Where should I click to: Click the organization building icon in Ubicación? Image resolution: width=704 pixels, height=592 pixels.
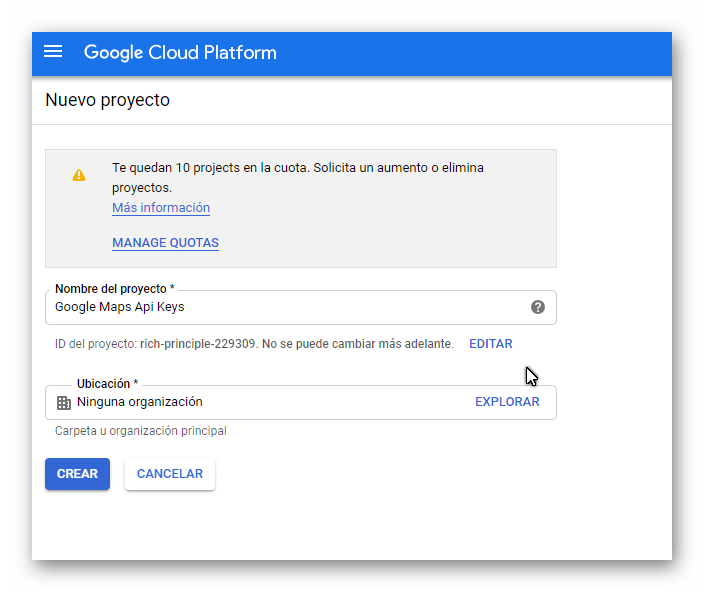(x=63, y=403)
